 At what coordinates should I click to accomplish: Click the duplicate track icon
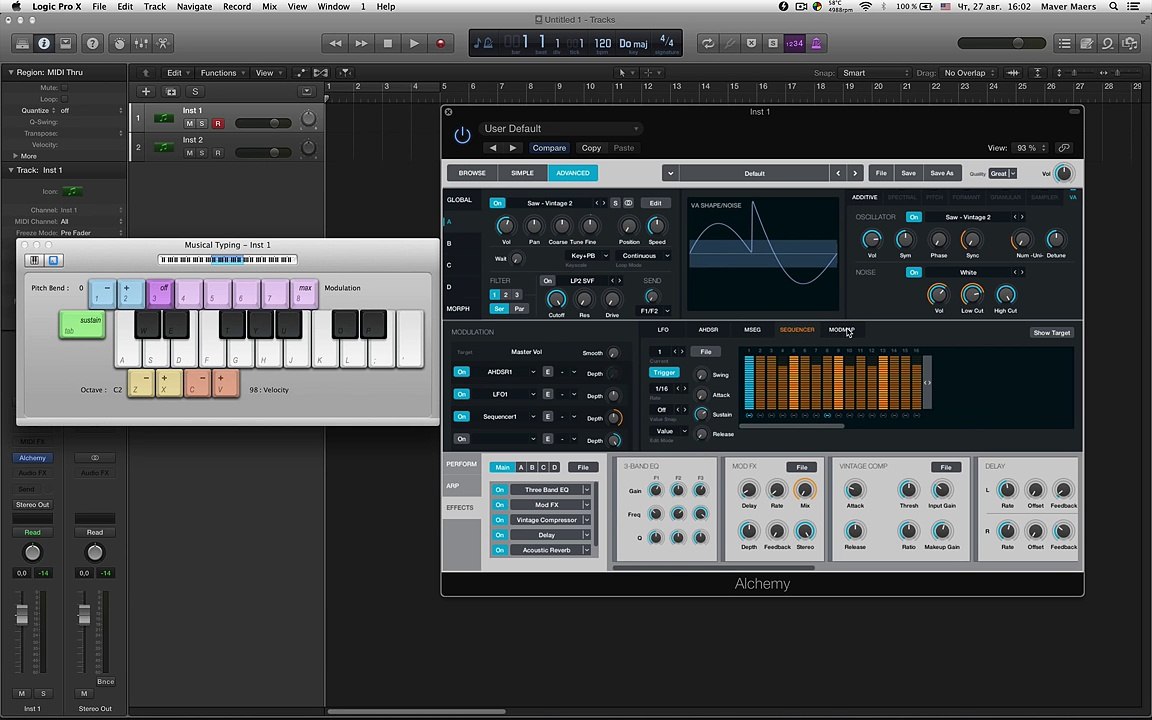pos(171,92)
